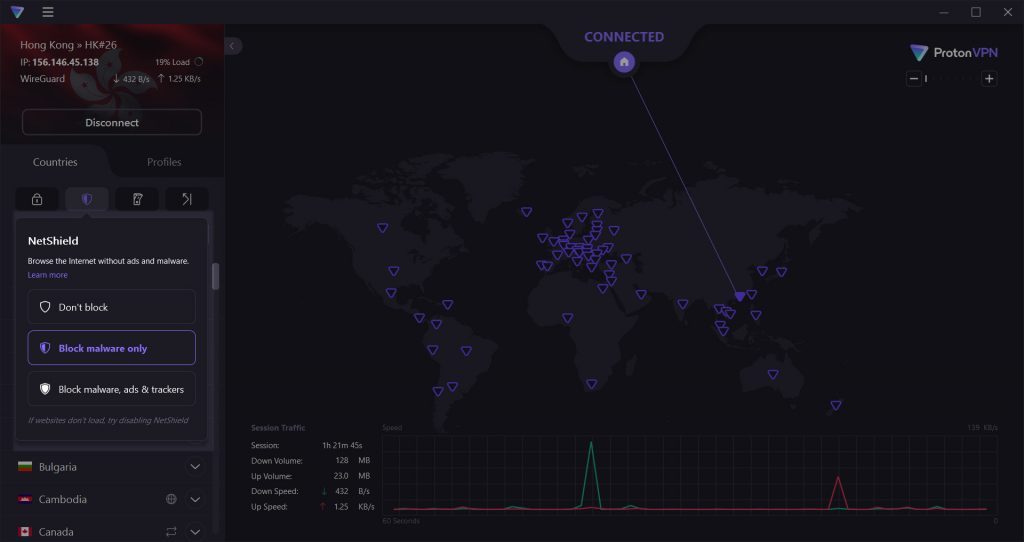Image resolution: width=1024 pixels, height=542 pixels.
Task: Select Block malware only option
Action: [112, 348]
